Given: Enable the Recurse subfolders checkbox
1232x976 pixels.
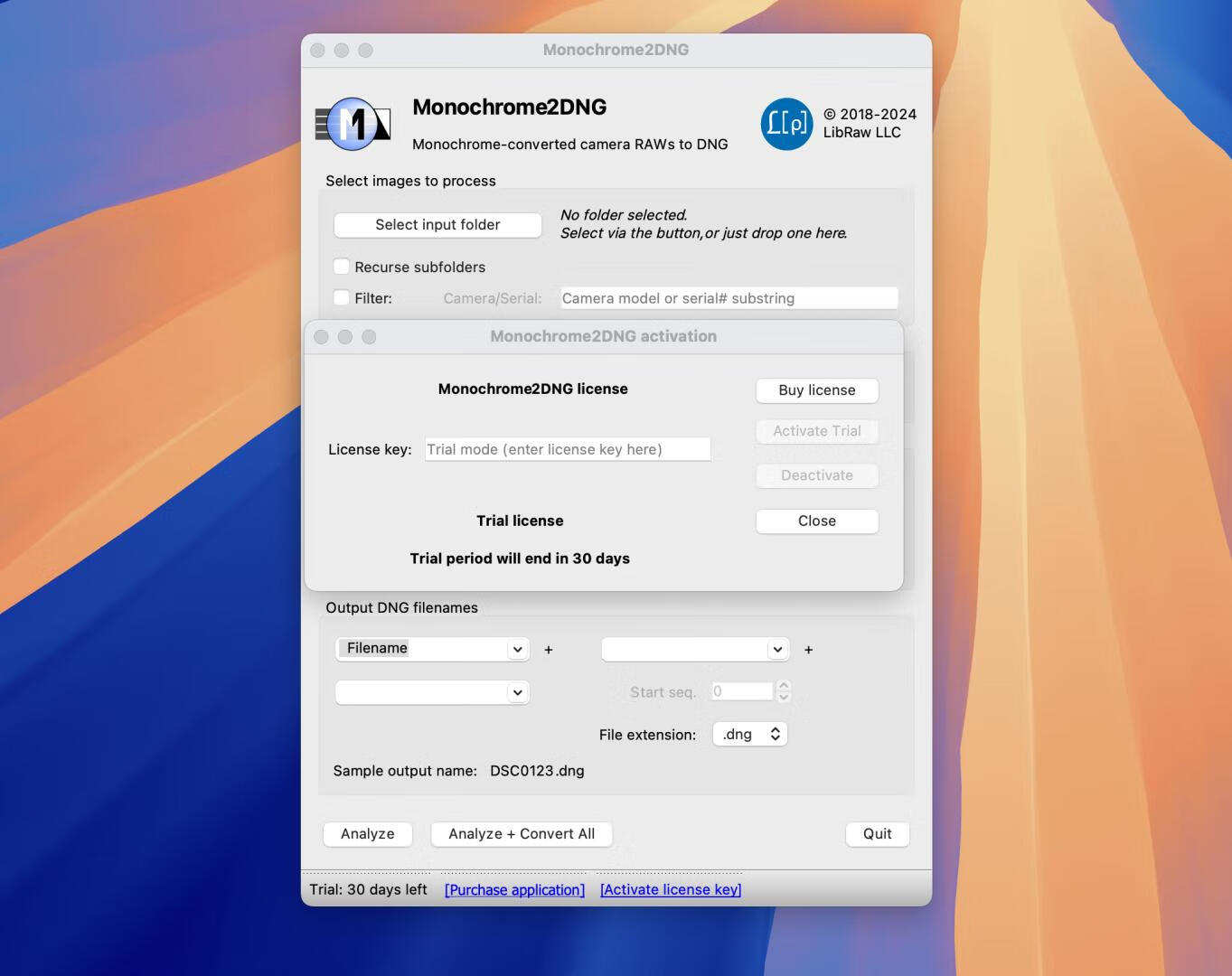Looking at the screenshot, I should [342, 267].
